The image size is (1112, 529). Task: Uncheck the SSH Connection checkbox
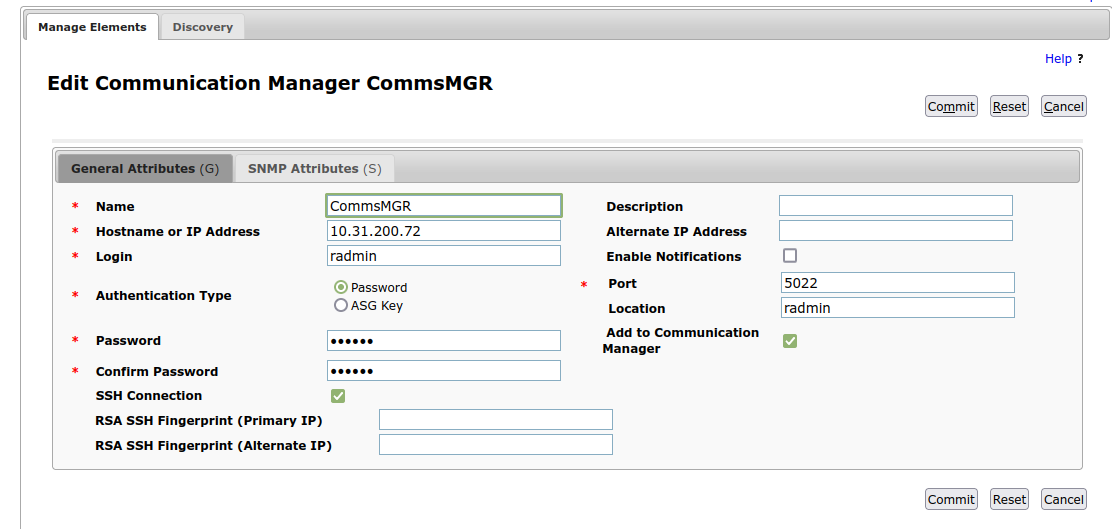coord(338,396)
